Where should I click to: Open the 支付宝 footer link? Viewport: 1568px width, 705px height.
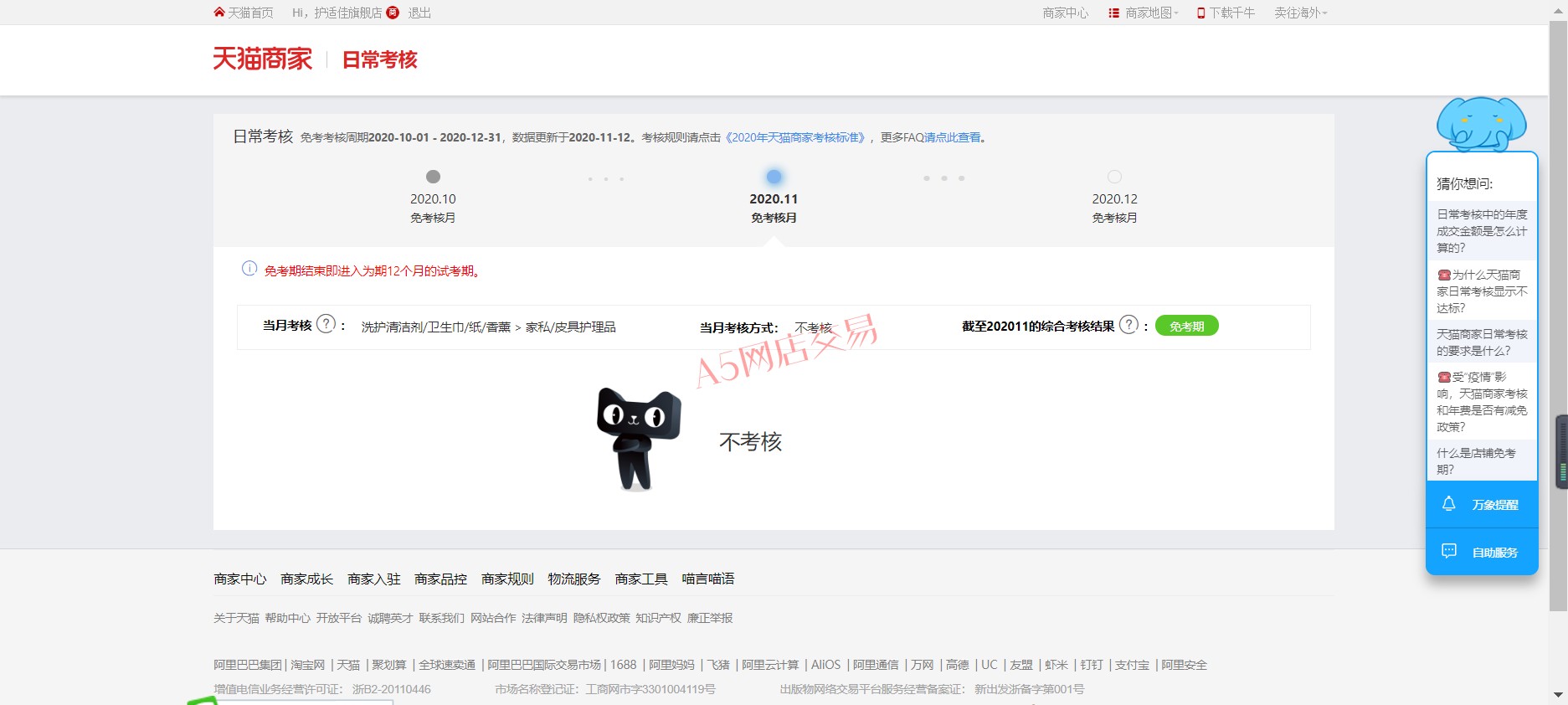(1132, 665)
